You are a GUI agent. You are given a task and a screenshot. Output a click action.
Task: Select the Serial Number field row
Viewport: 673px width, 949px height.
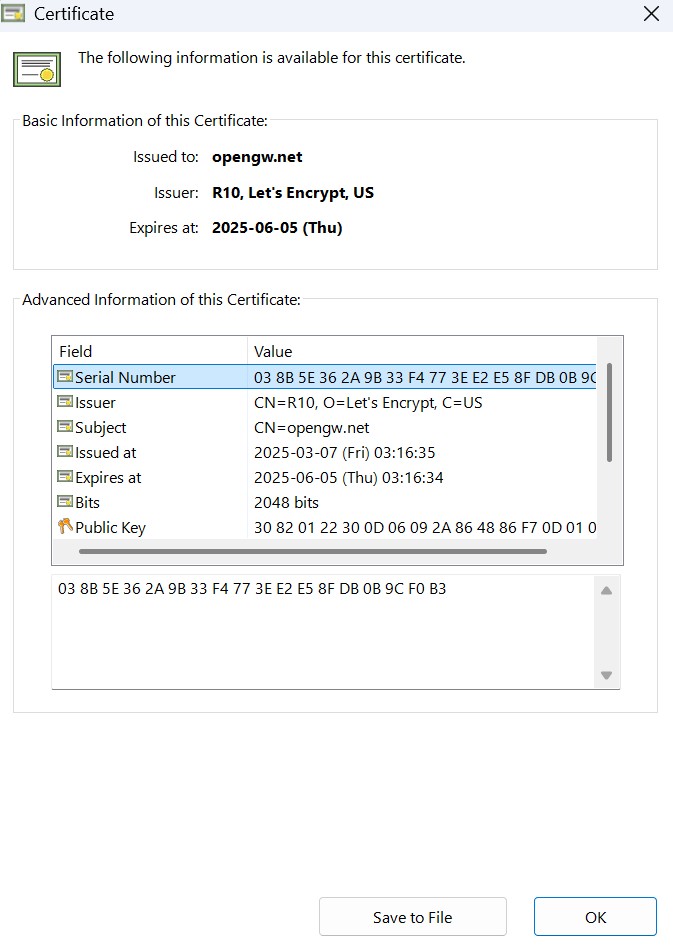pos(325,376)
